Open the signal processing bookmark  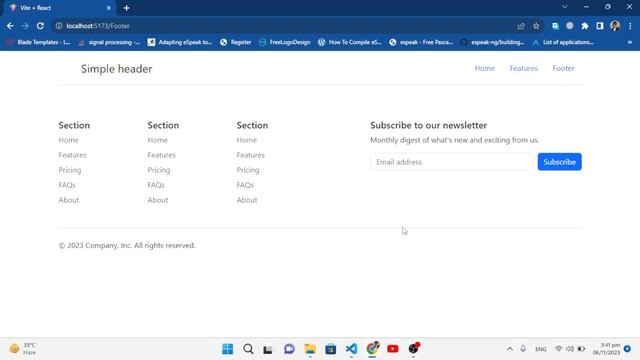[109, 42]
